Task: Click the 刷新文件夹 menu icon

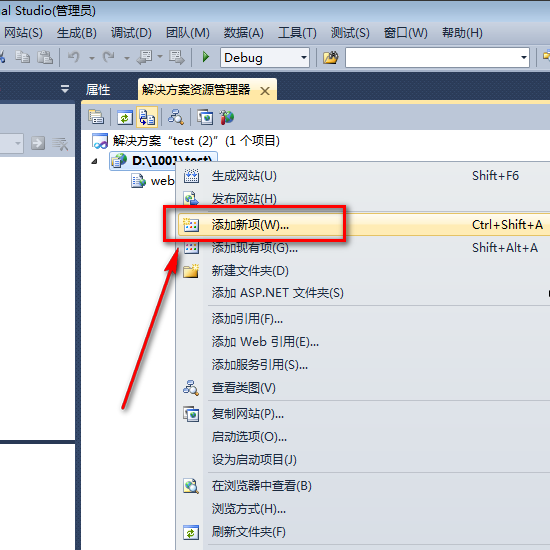Action: [x=191, y=532]
